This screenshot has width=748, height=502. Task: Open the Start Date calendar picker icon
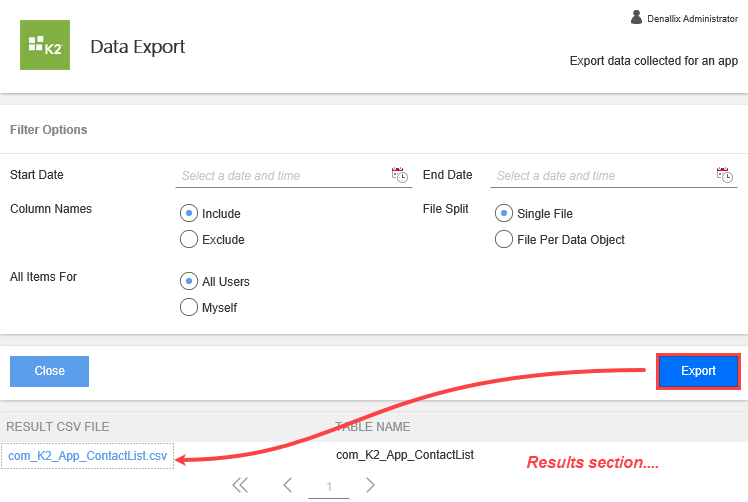coord(399,175)
